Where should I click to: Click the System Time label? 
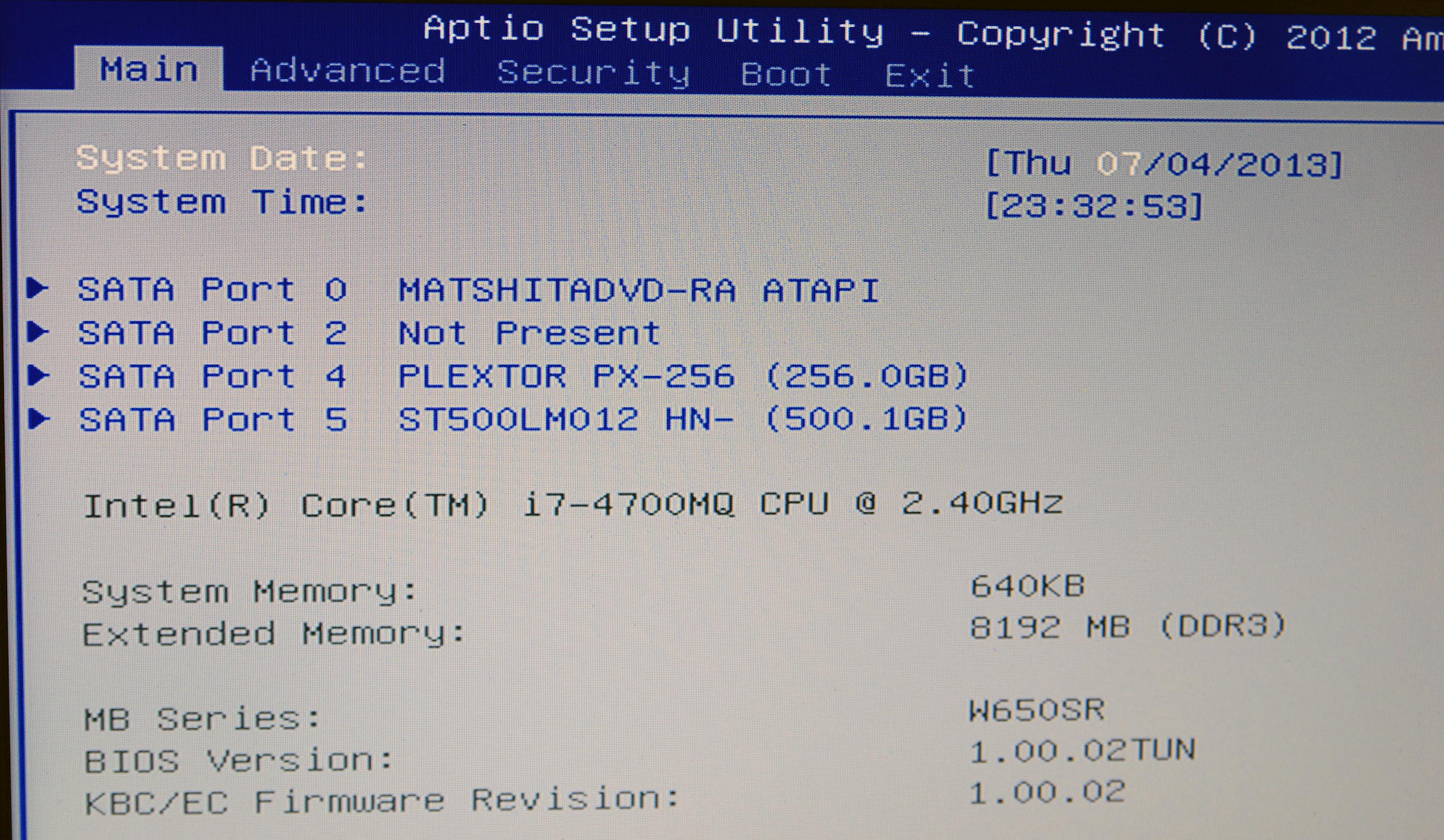pyautogui.click(x=222, y=202)
